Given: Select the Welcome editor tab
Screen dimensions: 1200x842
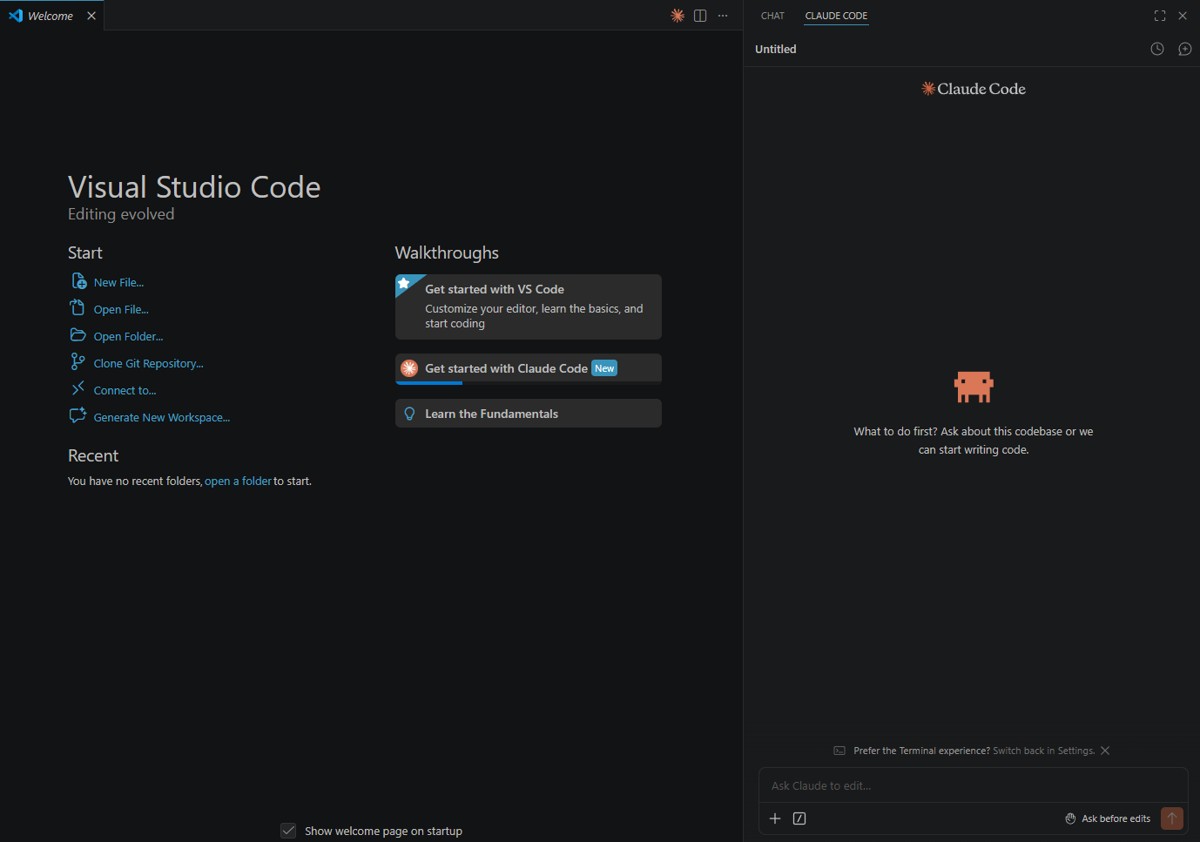Looking at the screenshot, I should pyautogui.click(x=51, y=16).
